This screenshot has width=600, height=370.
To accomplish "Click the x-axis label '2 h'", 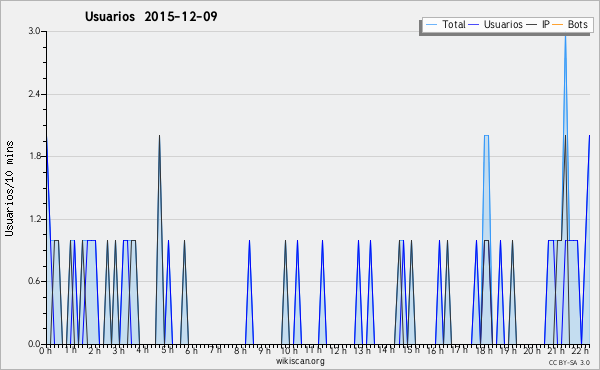I will (95, 350).
